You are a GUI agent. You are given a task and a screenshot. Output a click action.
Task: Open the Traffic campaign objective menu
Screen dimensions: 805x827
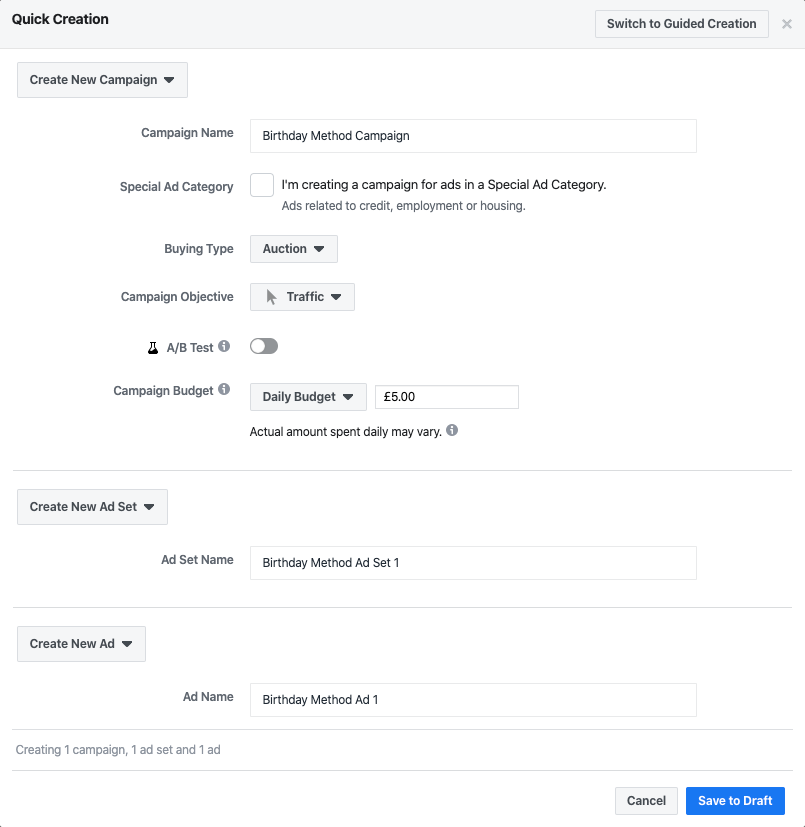click(303, 297)
